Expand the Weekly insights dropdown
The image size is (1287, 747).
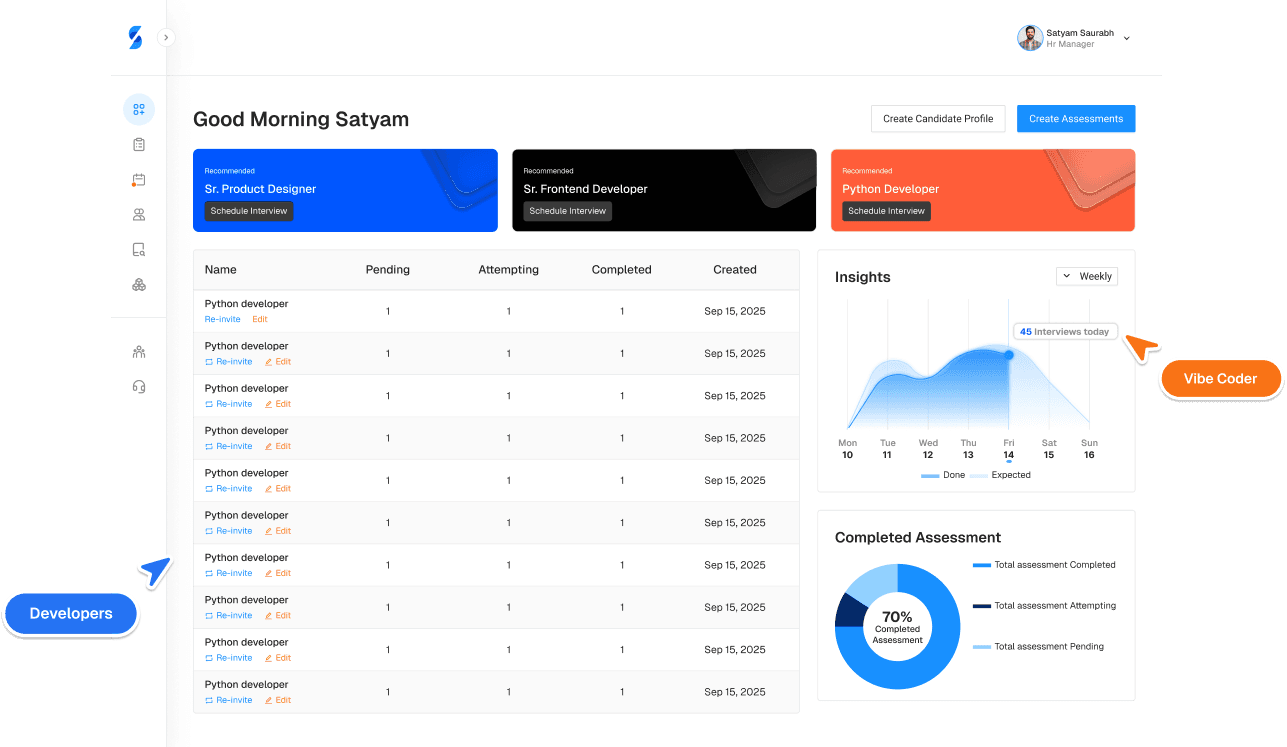click(1086, 276)
